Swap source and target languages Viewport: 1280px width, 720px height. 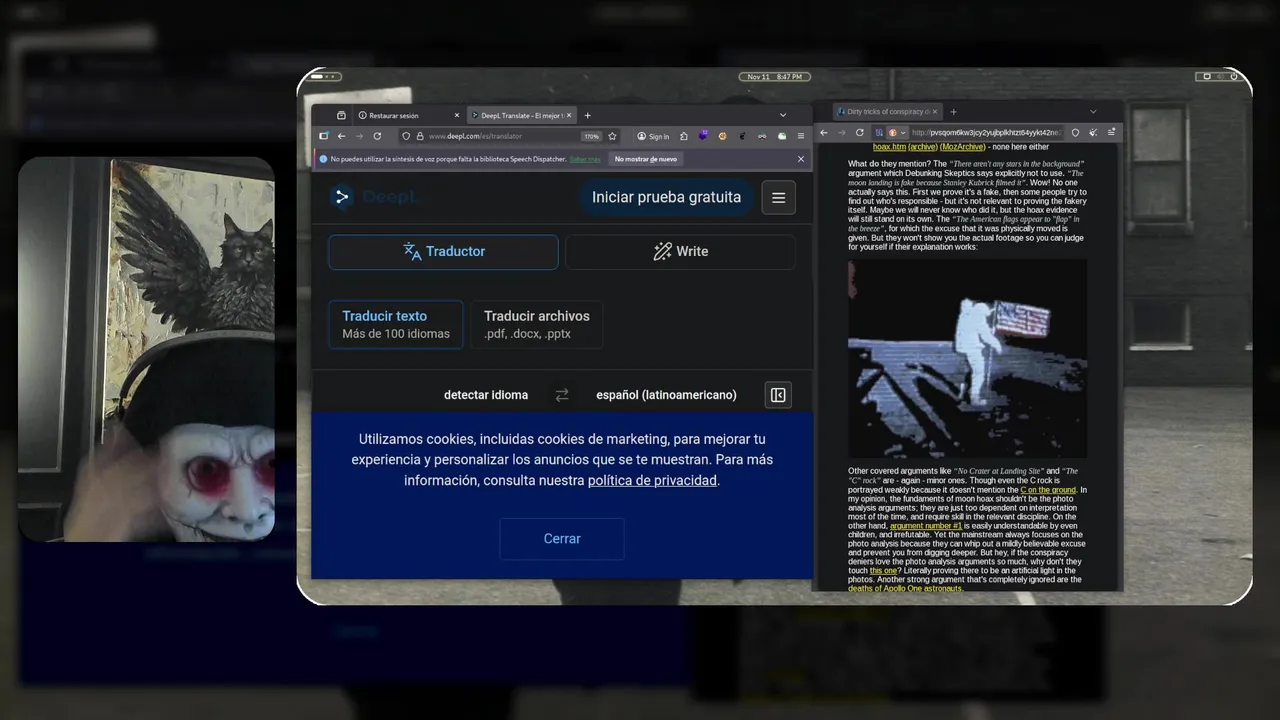562,395
